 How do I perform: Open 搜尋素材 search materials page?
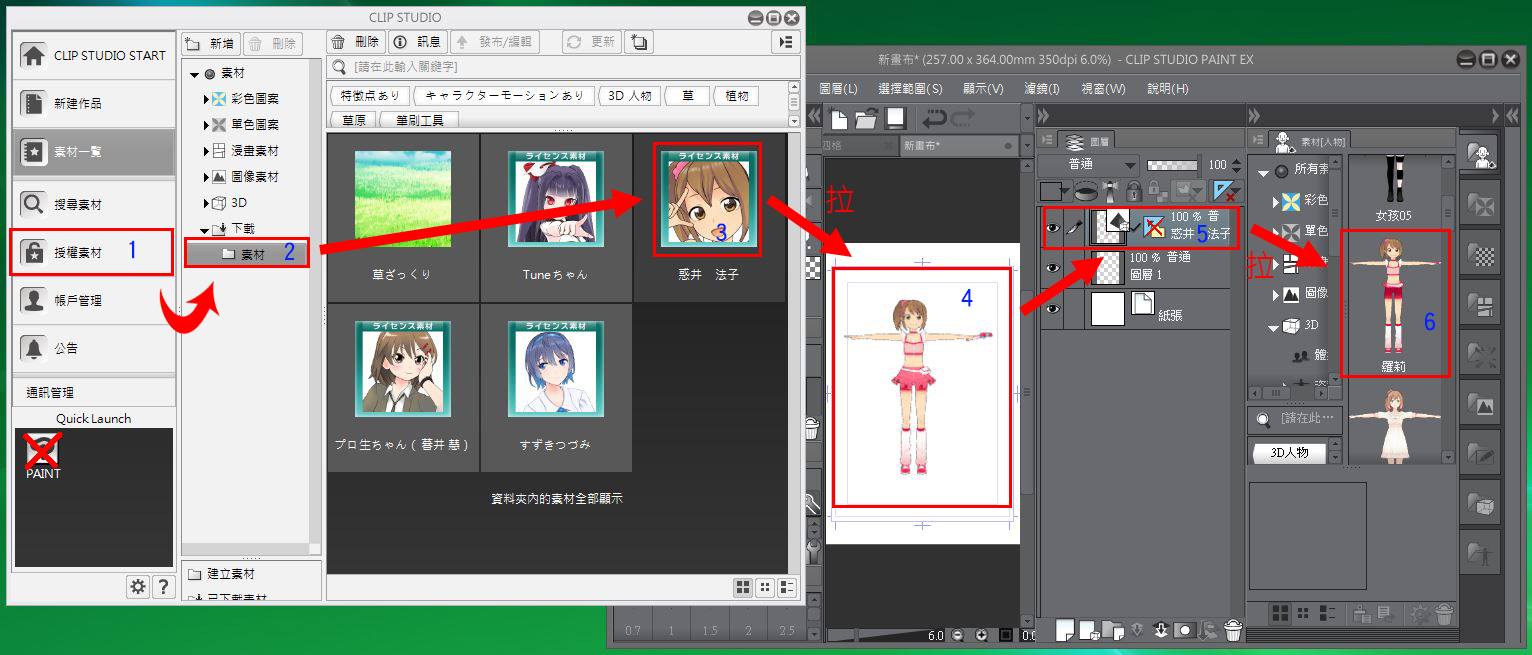(94, 204)
